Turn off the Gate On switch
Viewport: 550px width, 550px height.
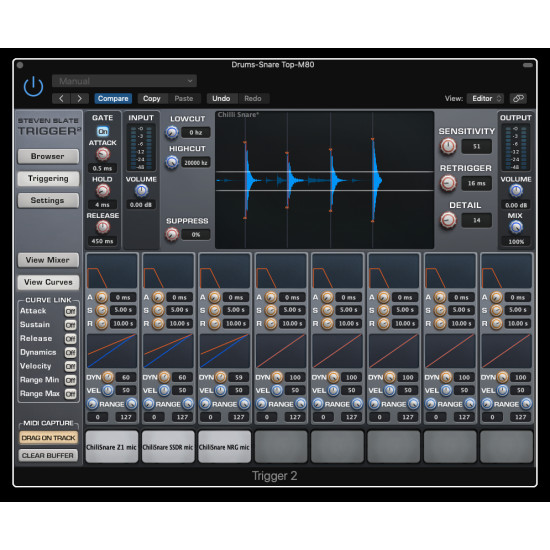(103, 132)
